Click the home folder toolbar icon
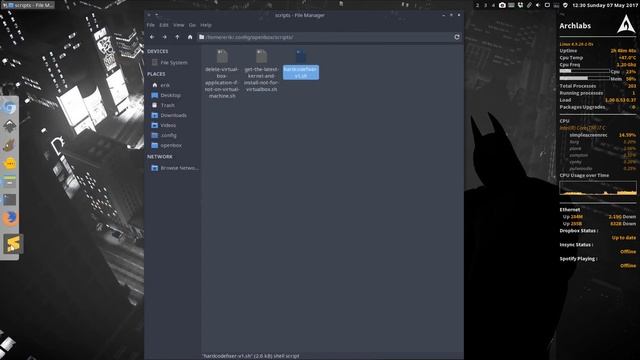The image size is (640, 360). [x=190, y=37]
